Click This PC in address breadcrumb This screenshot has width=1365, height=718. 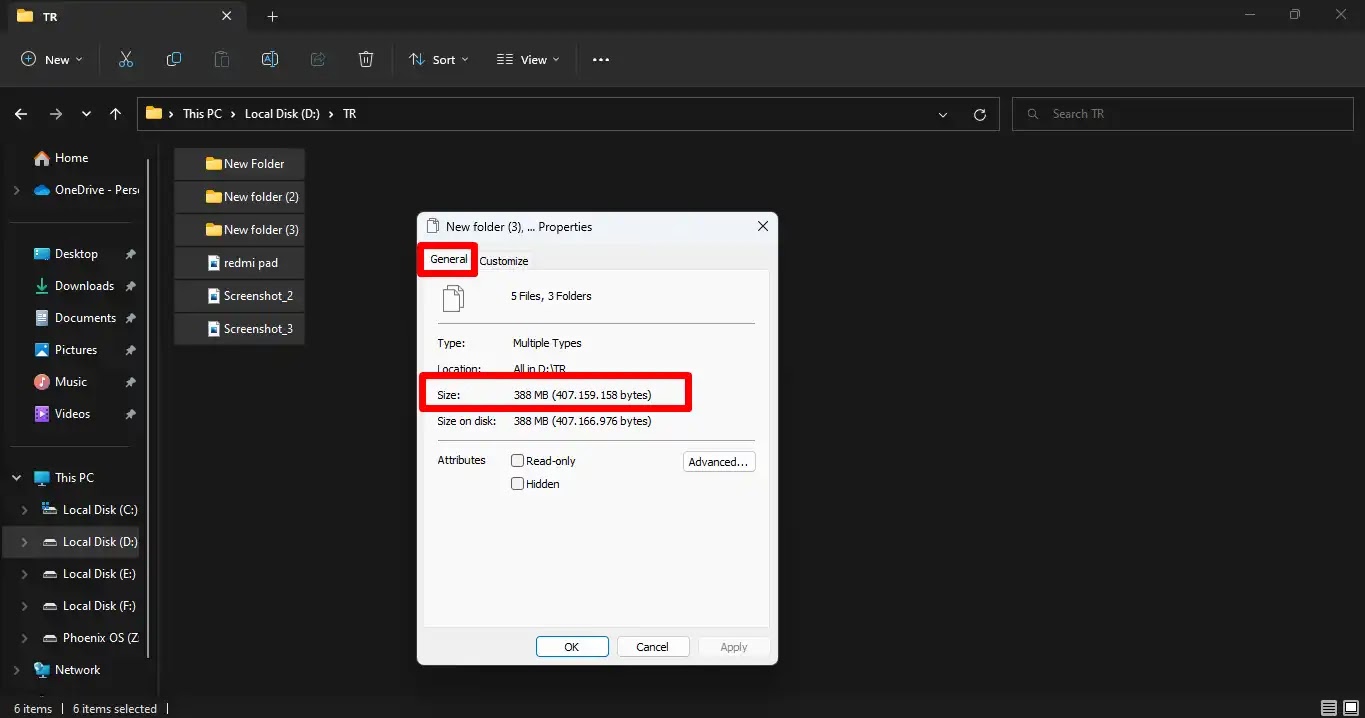pyautogui.click(x=202, y=114)
